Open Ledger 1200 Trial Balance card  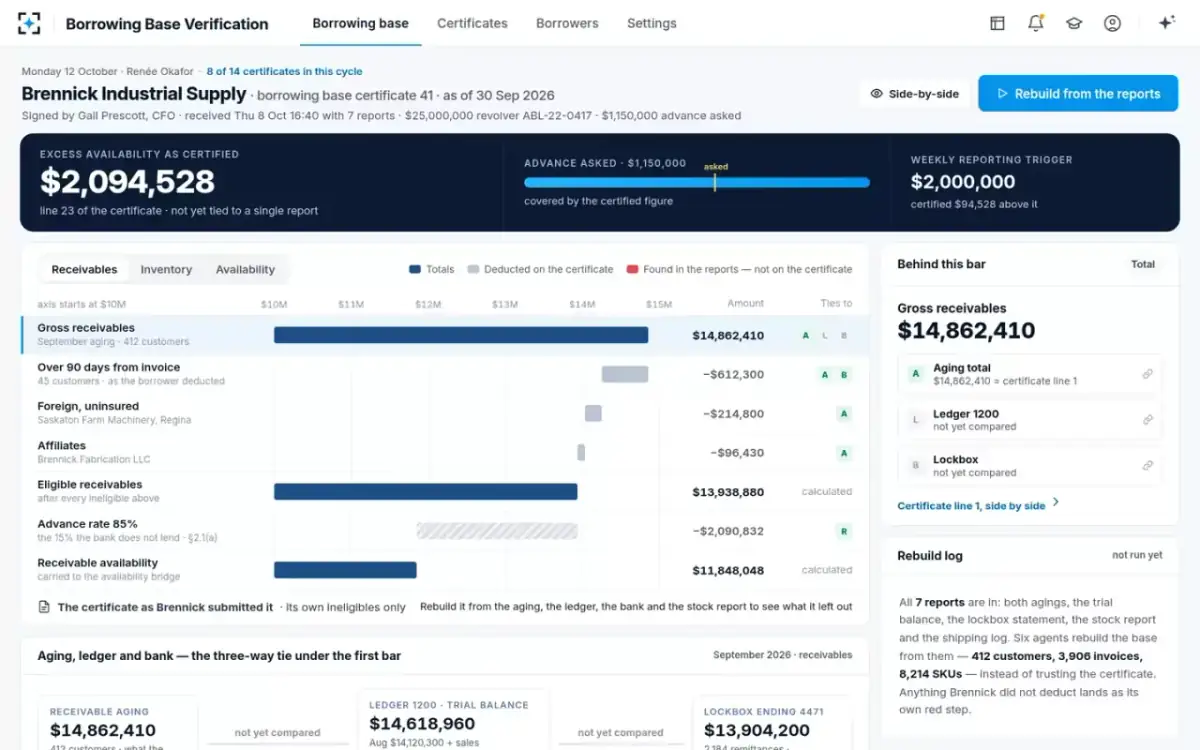pos(452,718)
